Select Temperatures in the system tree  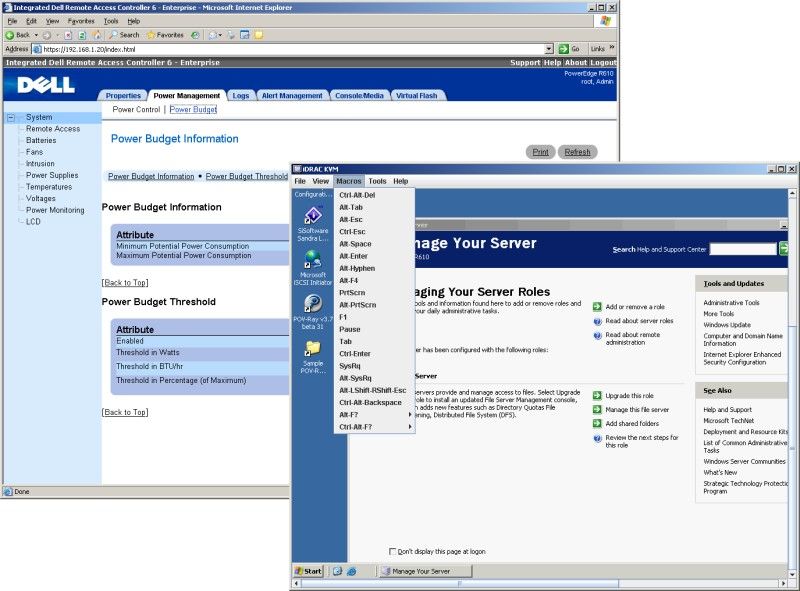[x=48, y=187]
